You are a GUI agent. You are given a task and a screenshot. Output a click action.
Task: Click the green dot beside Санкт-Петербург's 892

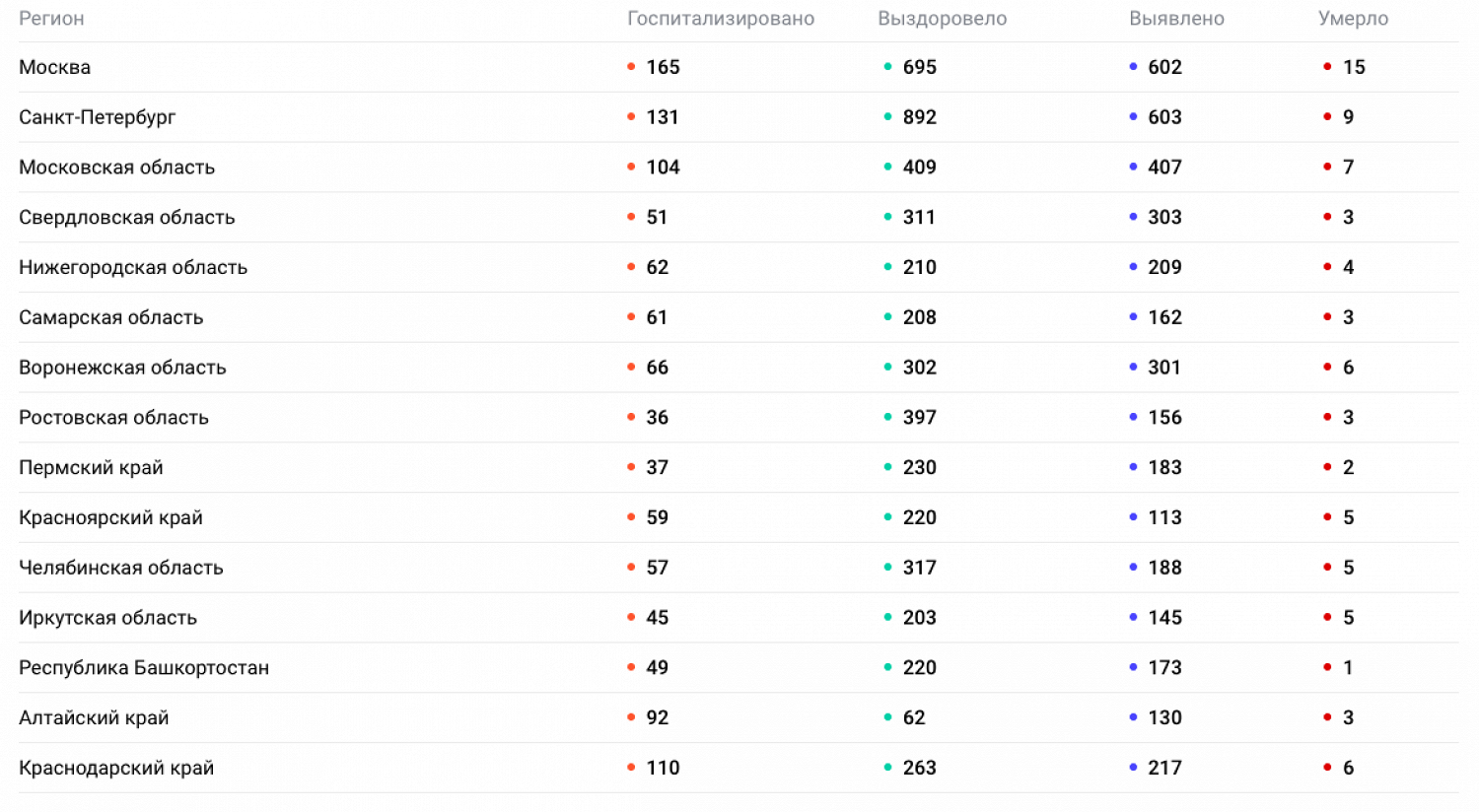[887, 117]
